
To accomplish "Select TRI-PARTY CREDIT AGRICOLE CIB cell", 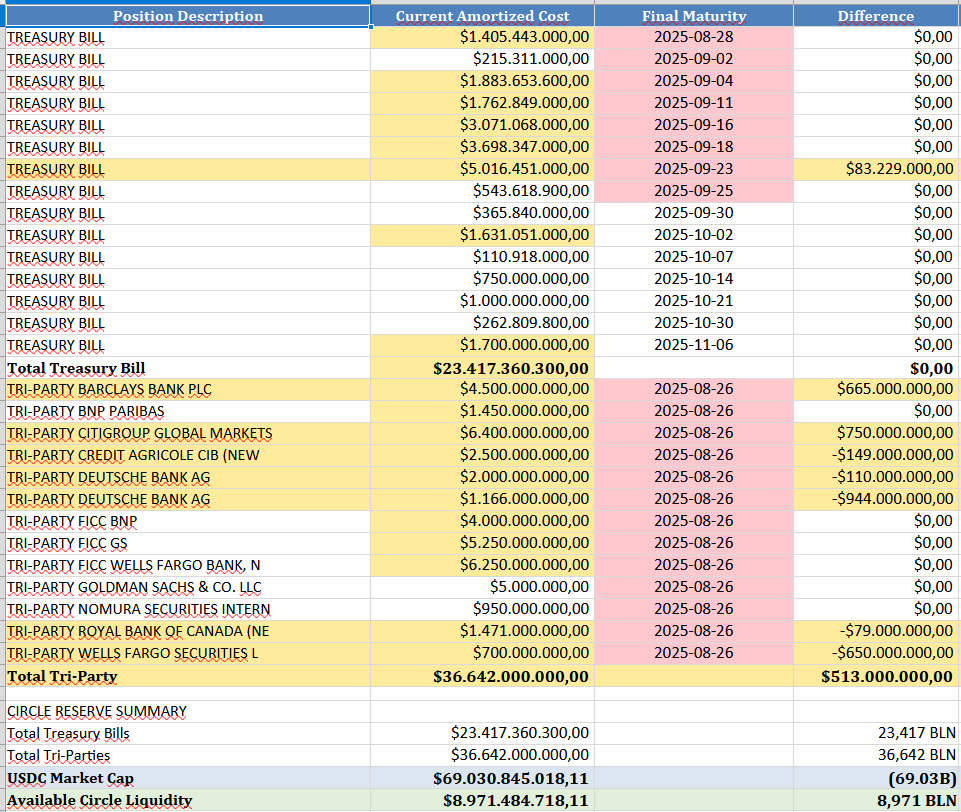I will coord(188,456).
